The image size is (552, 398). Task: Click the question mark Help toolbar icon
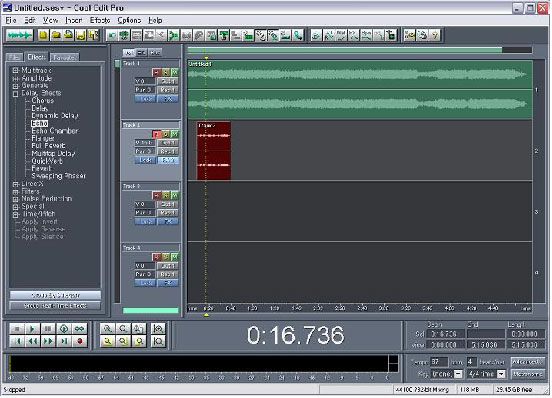[435, 35]
